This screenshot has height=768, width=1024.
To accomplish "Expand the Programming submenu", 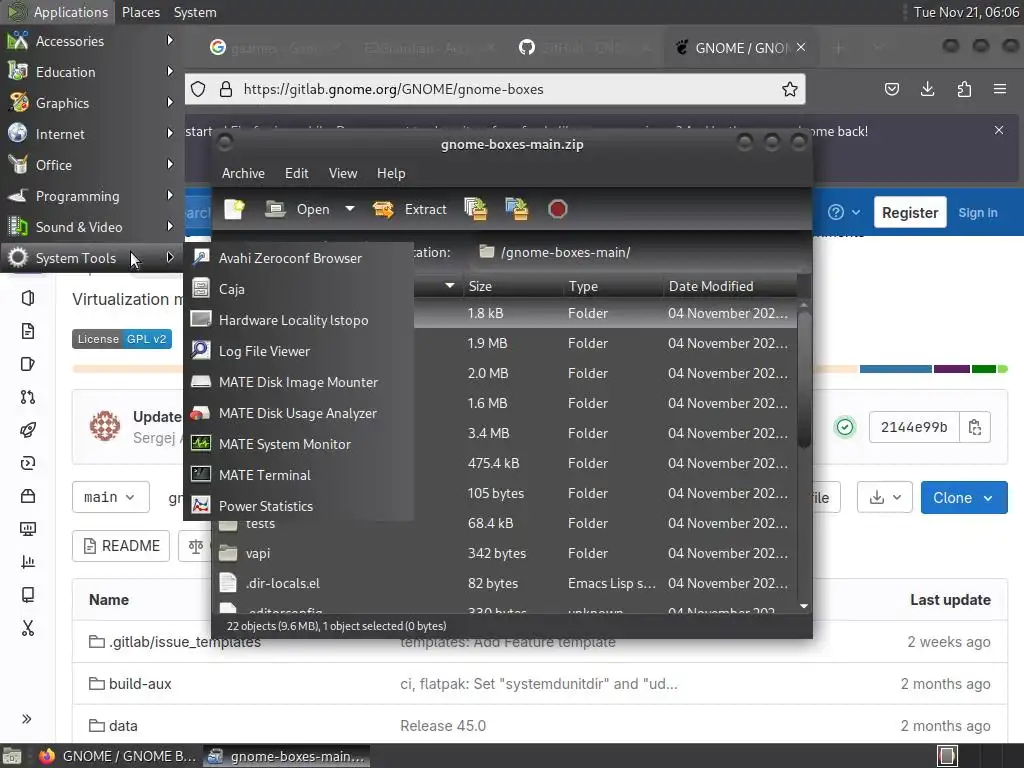I will point(91,196).
